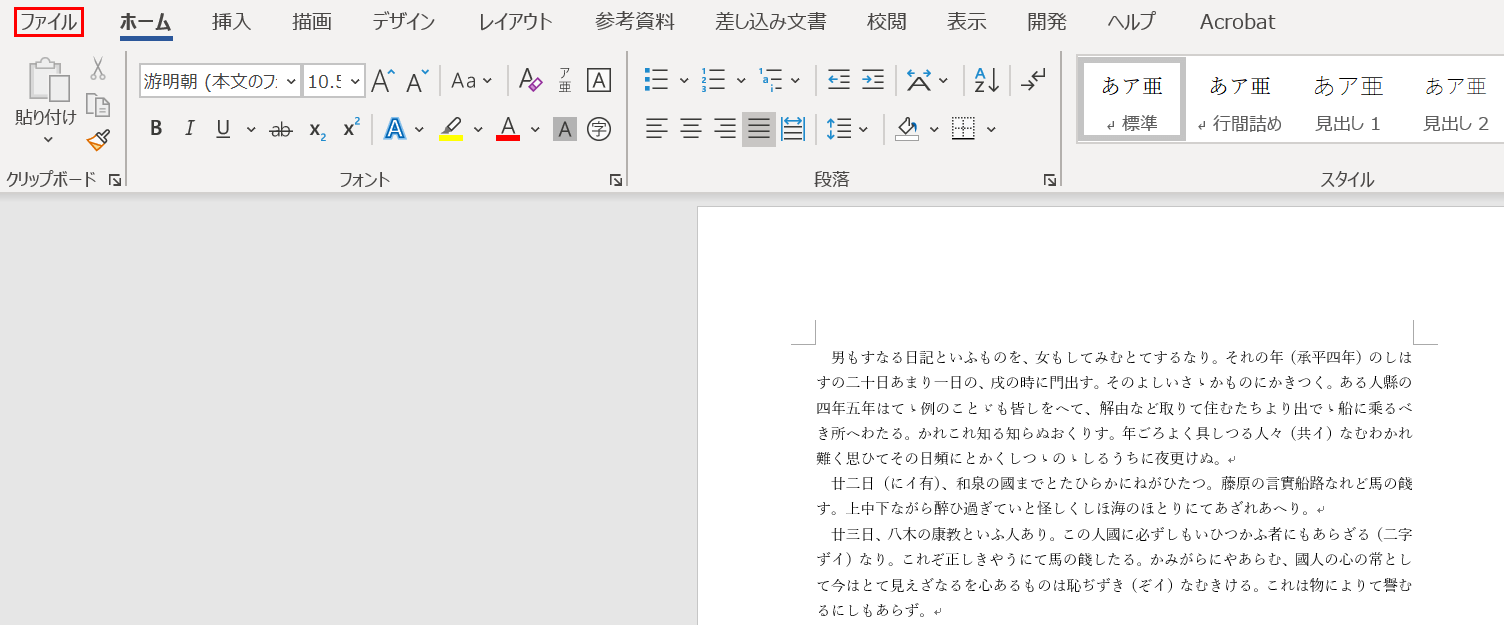Click the borders icon

(963, 129)
